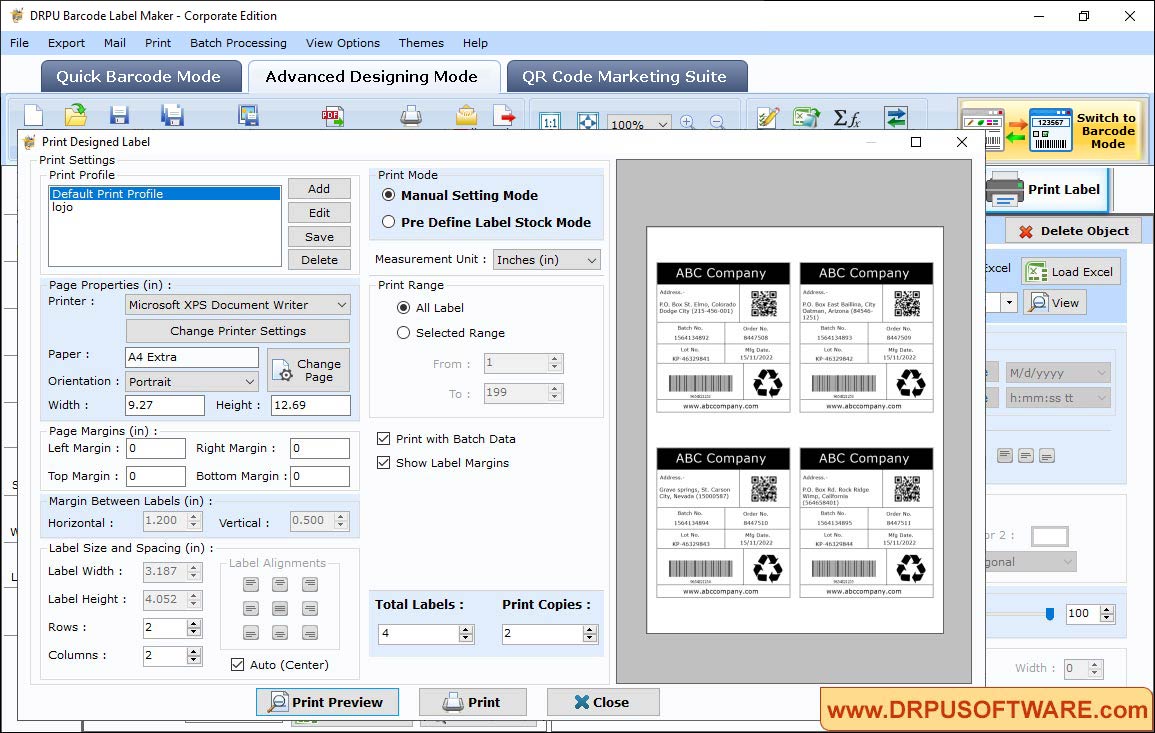
Task: Click the white color swatch box in background
Action: [x=1050, y=536]
